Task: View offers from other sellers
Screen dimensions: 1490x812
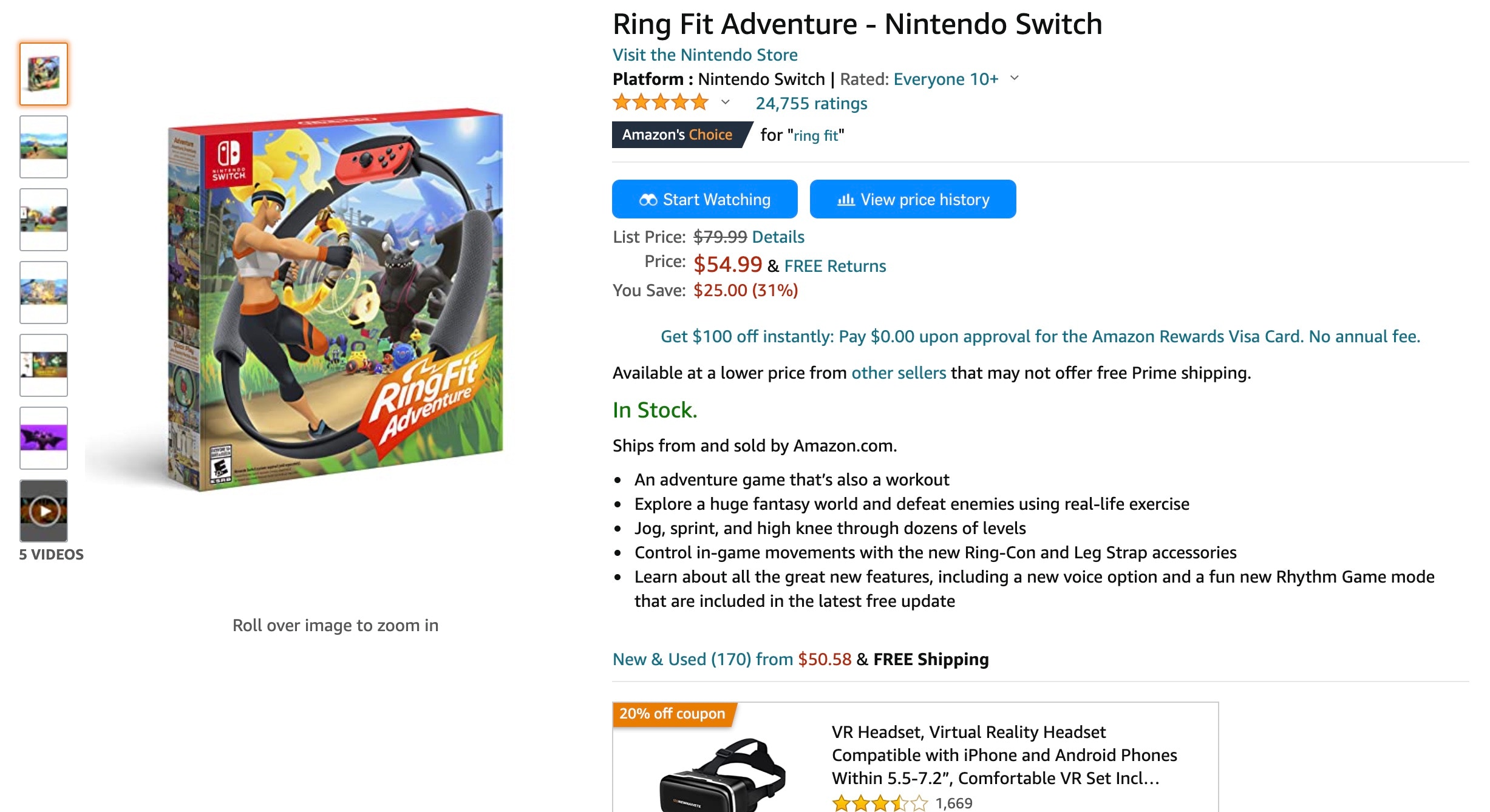Action: point(899,373)
